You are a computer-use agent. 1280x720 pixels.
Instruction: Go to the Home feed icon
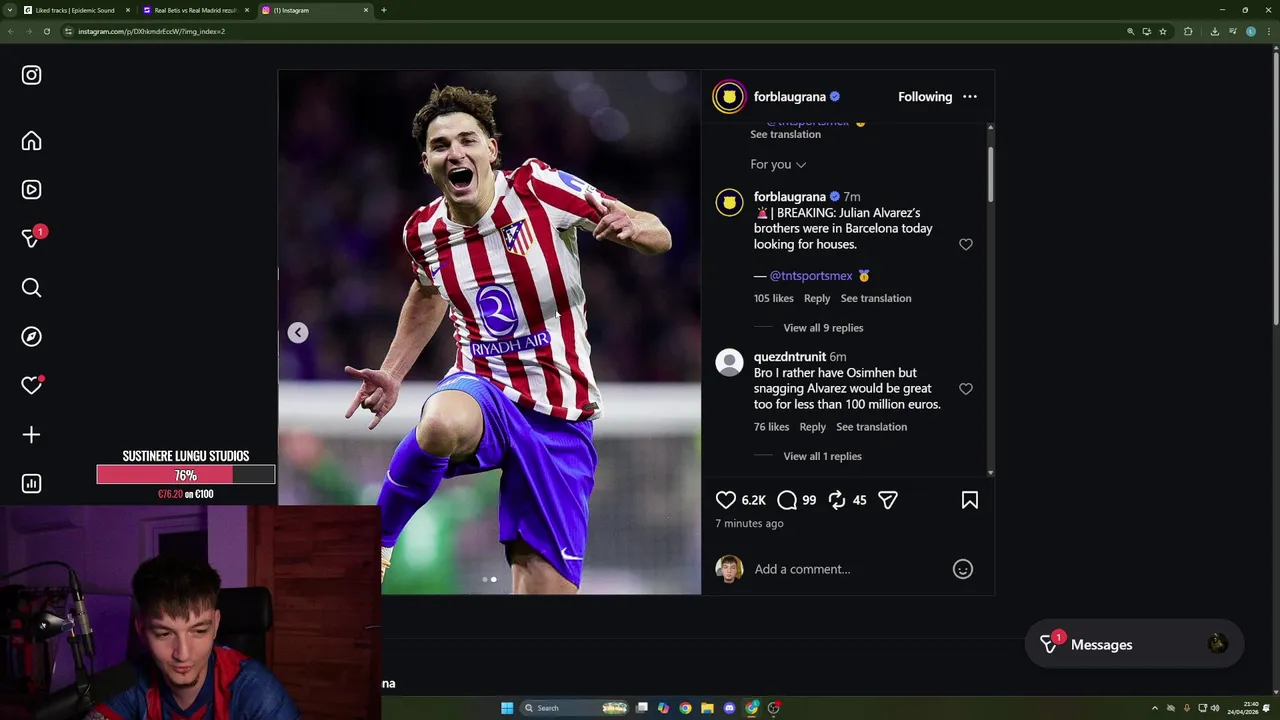[x=31, y=141]
